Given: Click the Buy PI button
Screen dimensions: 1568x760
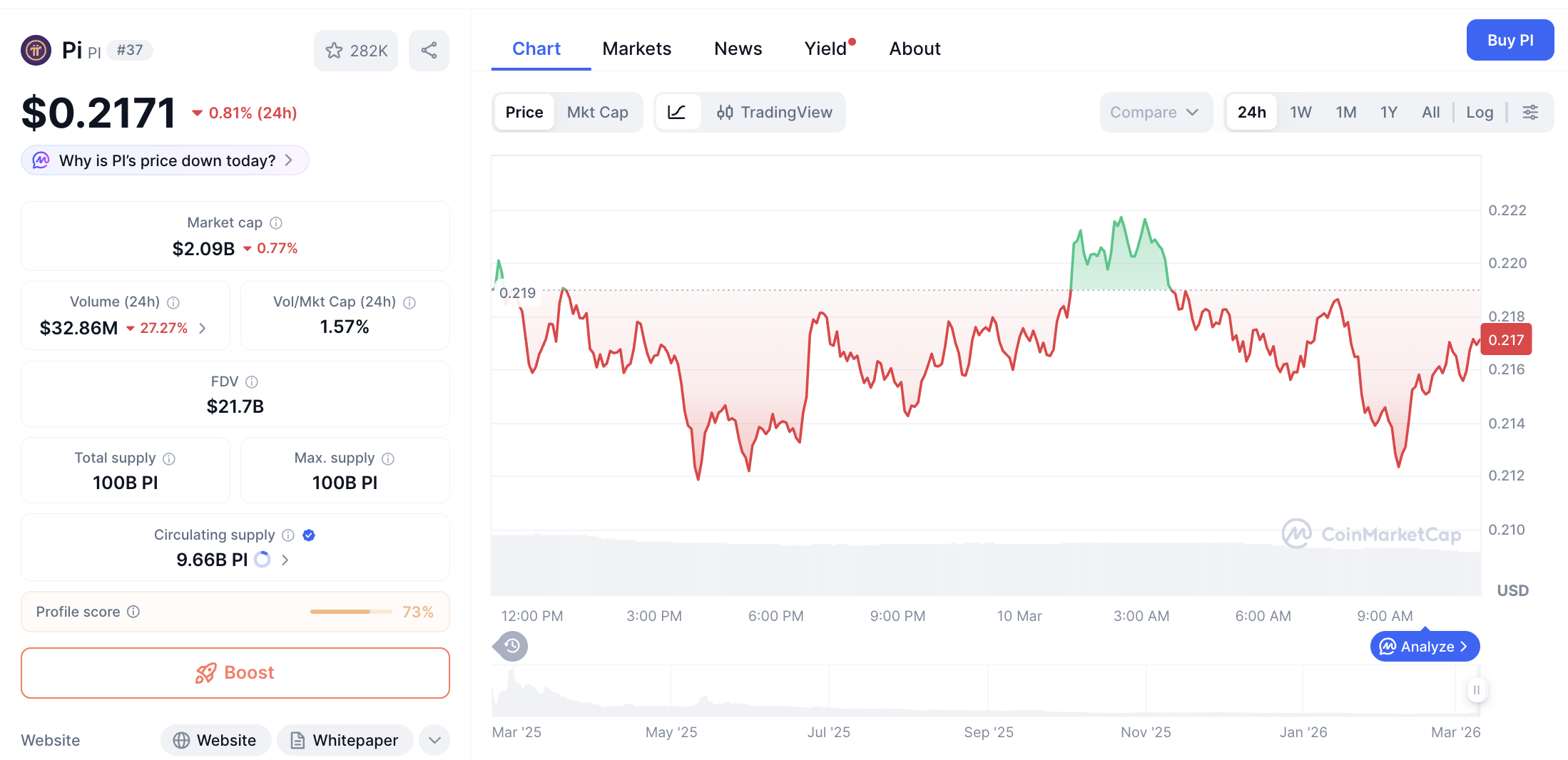Looking at the screenshot, I should [1510, 40].
